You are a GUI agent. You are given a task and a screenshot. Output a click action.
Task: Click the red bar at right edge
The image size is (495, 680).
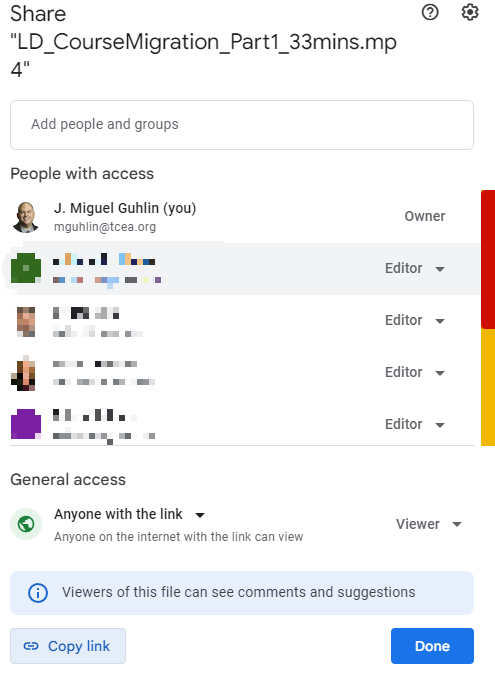point(488,259)
